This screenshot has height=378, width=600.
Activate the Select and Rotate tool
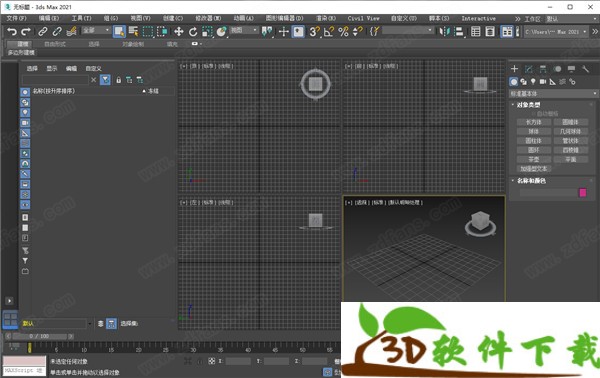click(x=193, y=31)
